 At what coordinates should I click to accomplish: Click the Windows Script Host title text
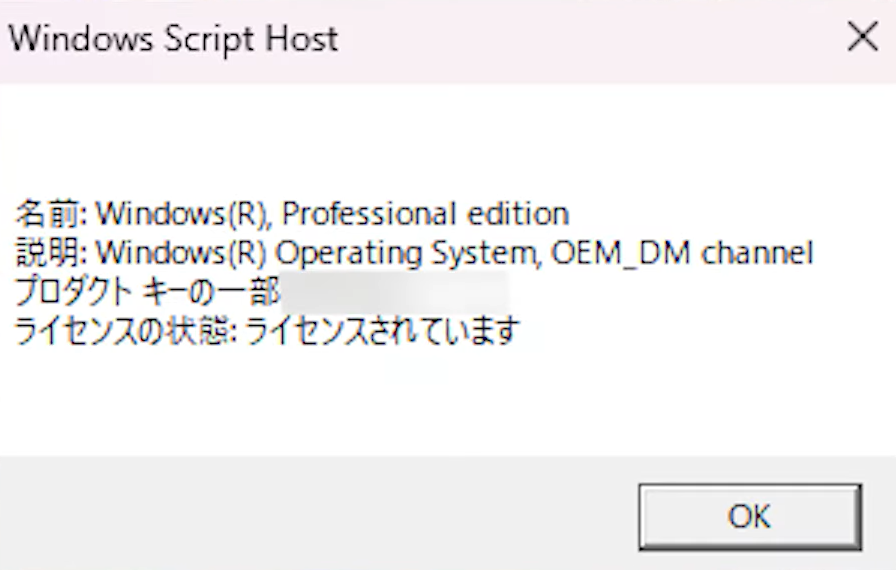coord(173,39)
